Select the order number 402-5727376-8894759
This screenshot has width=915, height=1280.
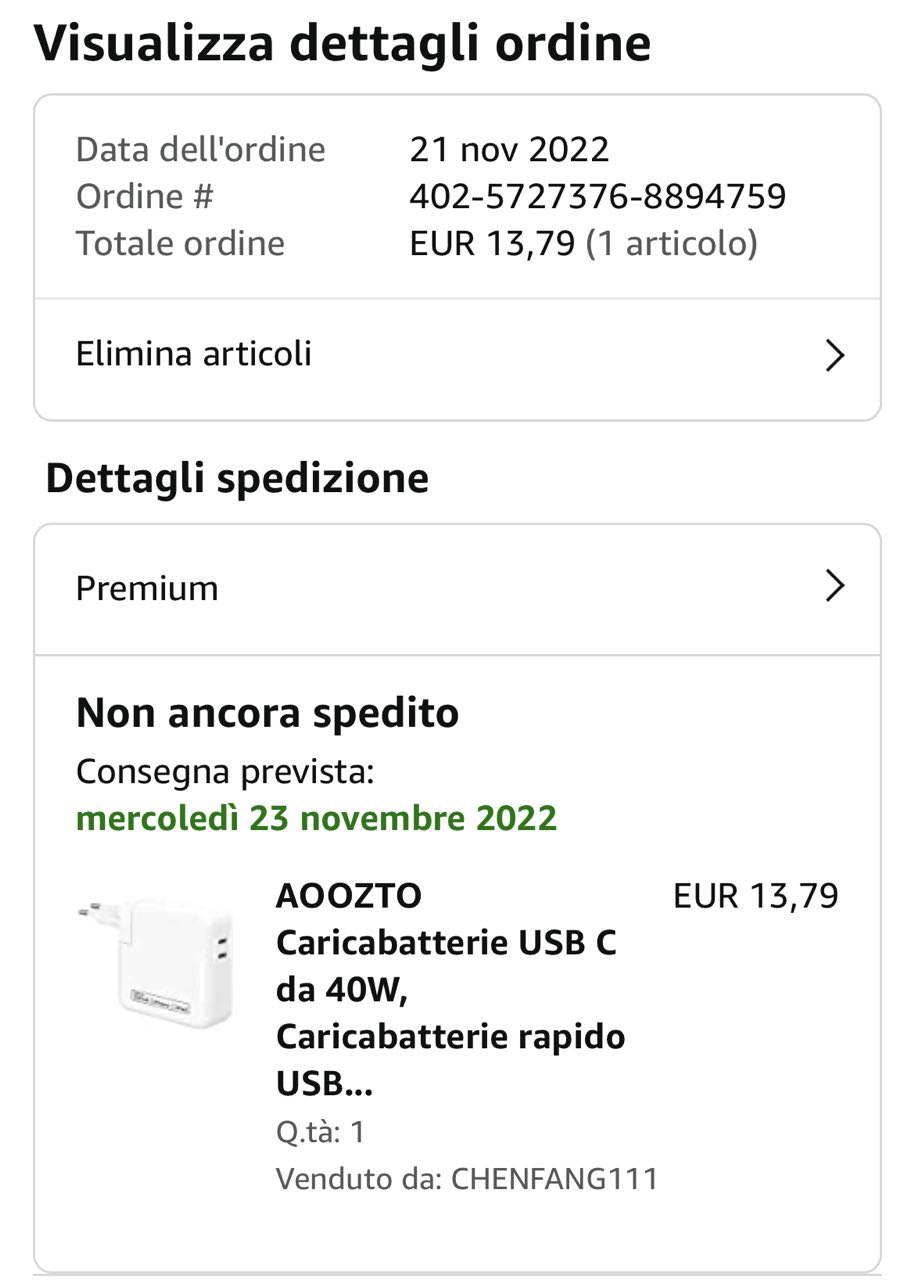click(597, 196)
